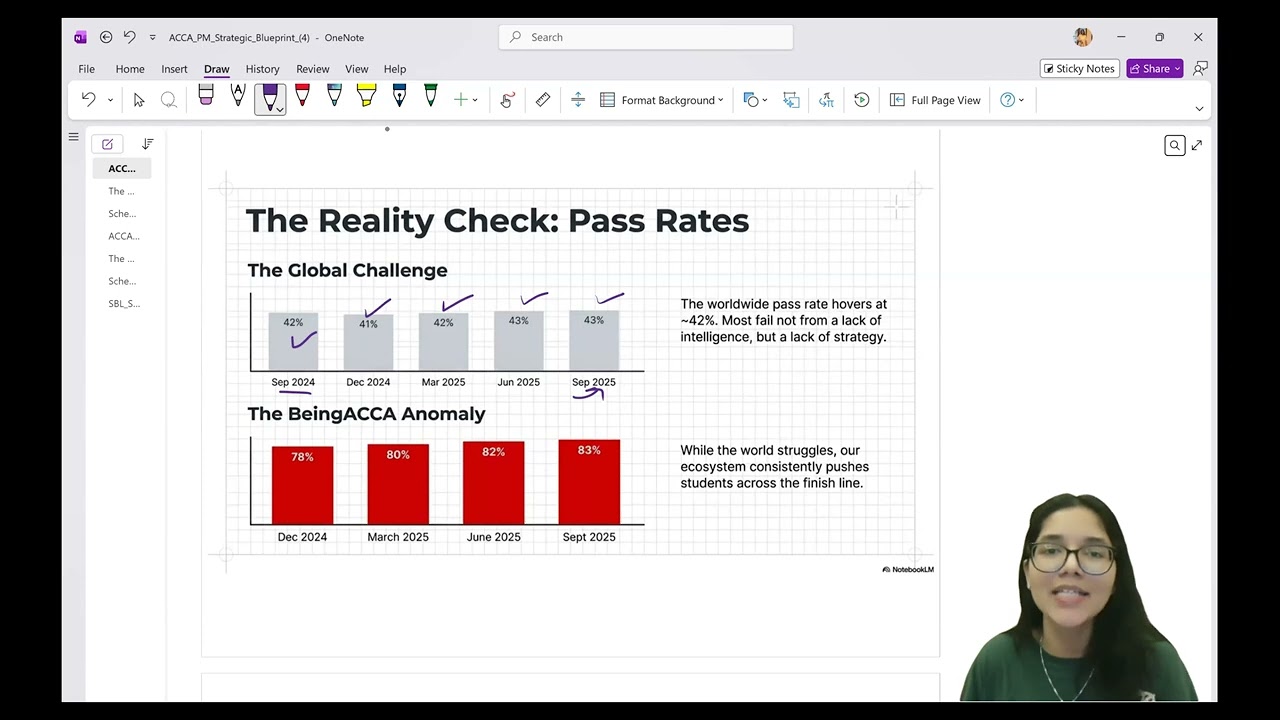Click the Back arrow in title bar
This screenshot has height=720, width=1280.
coord(106,37)
